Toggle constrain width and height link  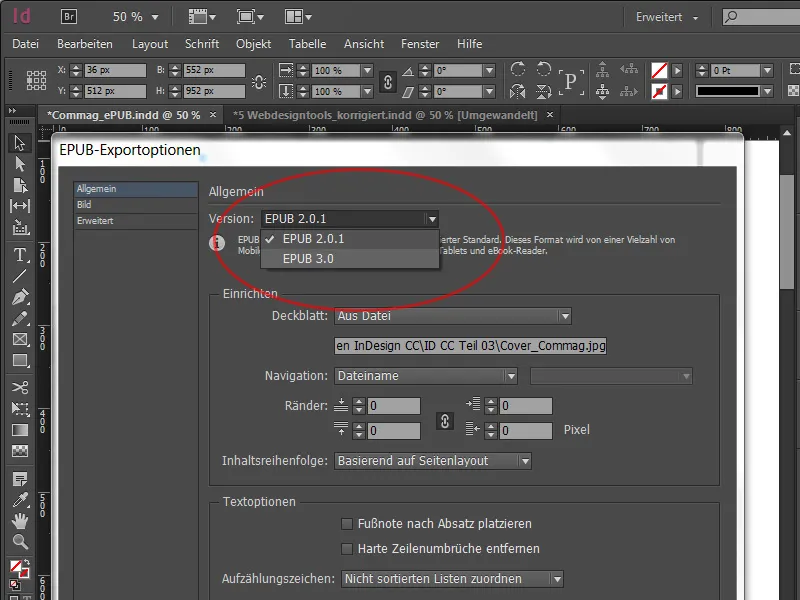(x=259, y=82)
